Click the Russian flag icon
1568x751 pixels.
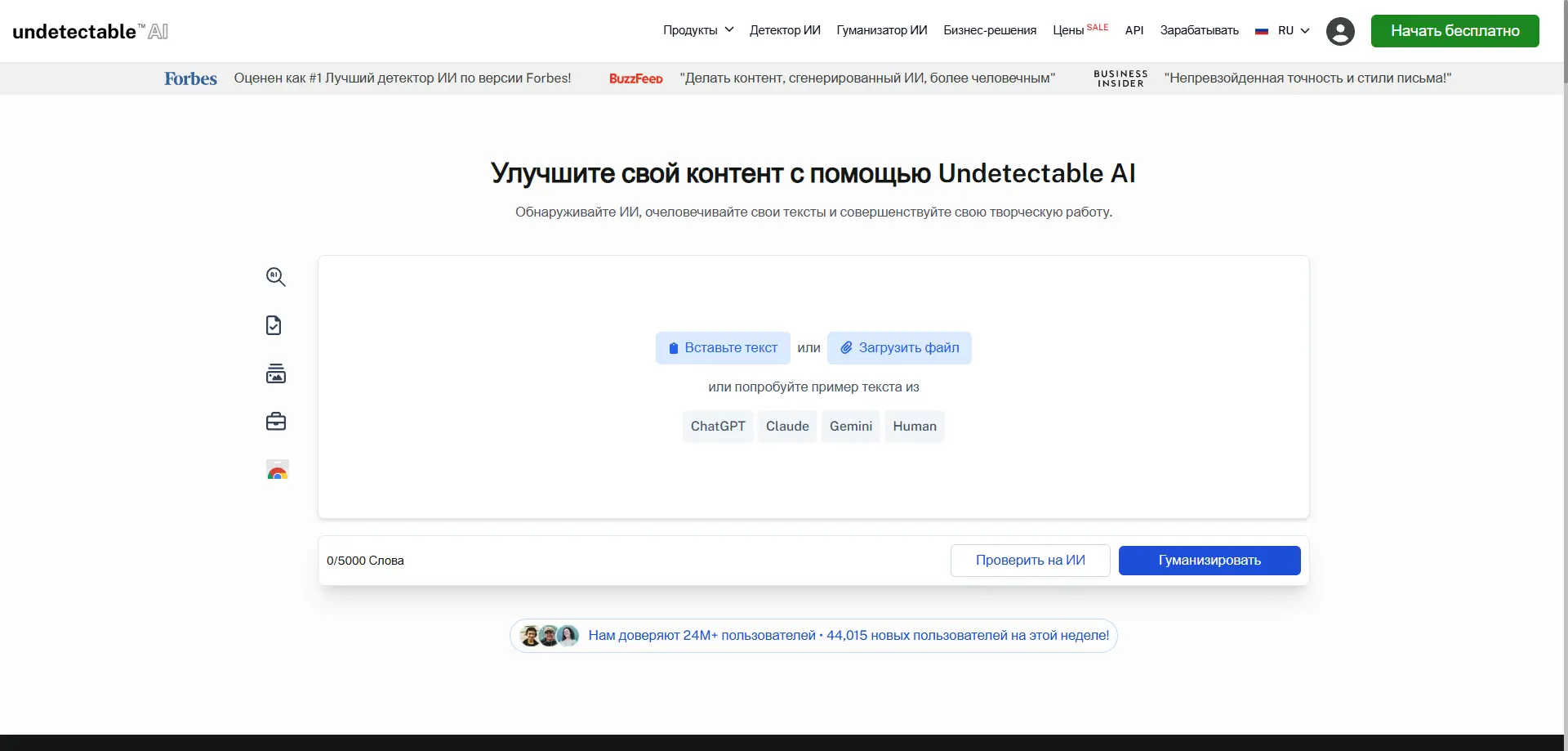point(1262,31)
